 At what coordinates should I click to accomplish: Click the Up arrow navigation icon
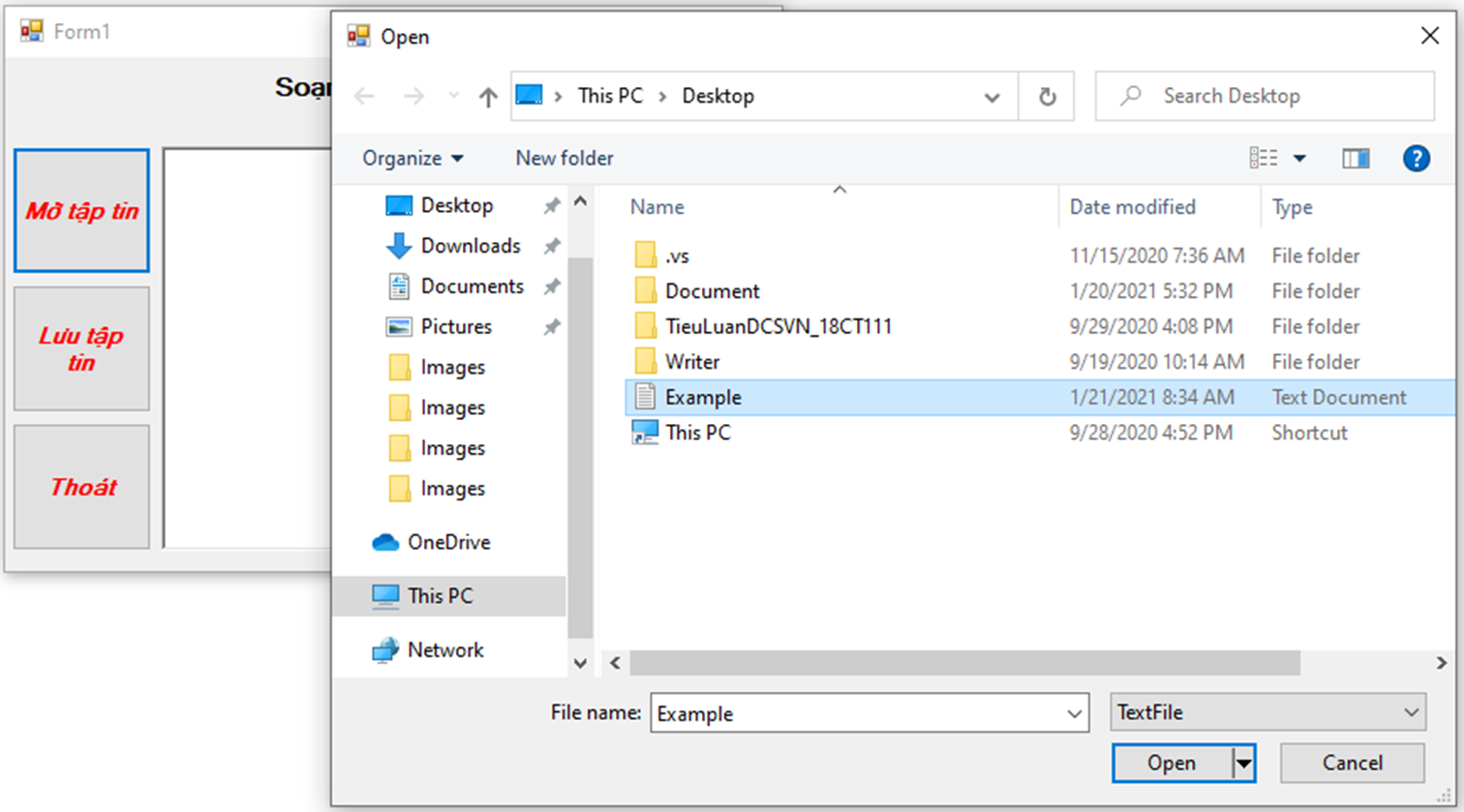(x=488, y=97)
